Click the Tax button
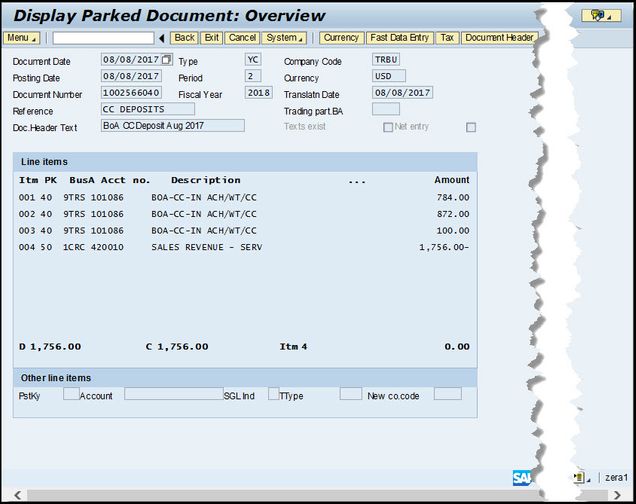This screenshot has width=636, height=504. tap(447, 38)
